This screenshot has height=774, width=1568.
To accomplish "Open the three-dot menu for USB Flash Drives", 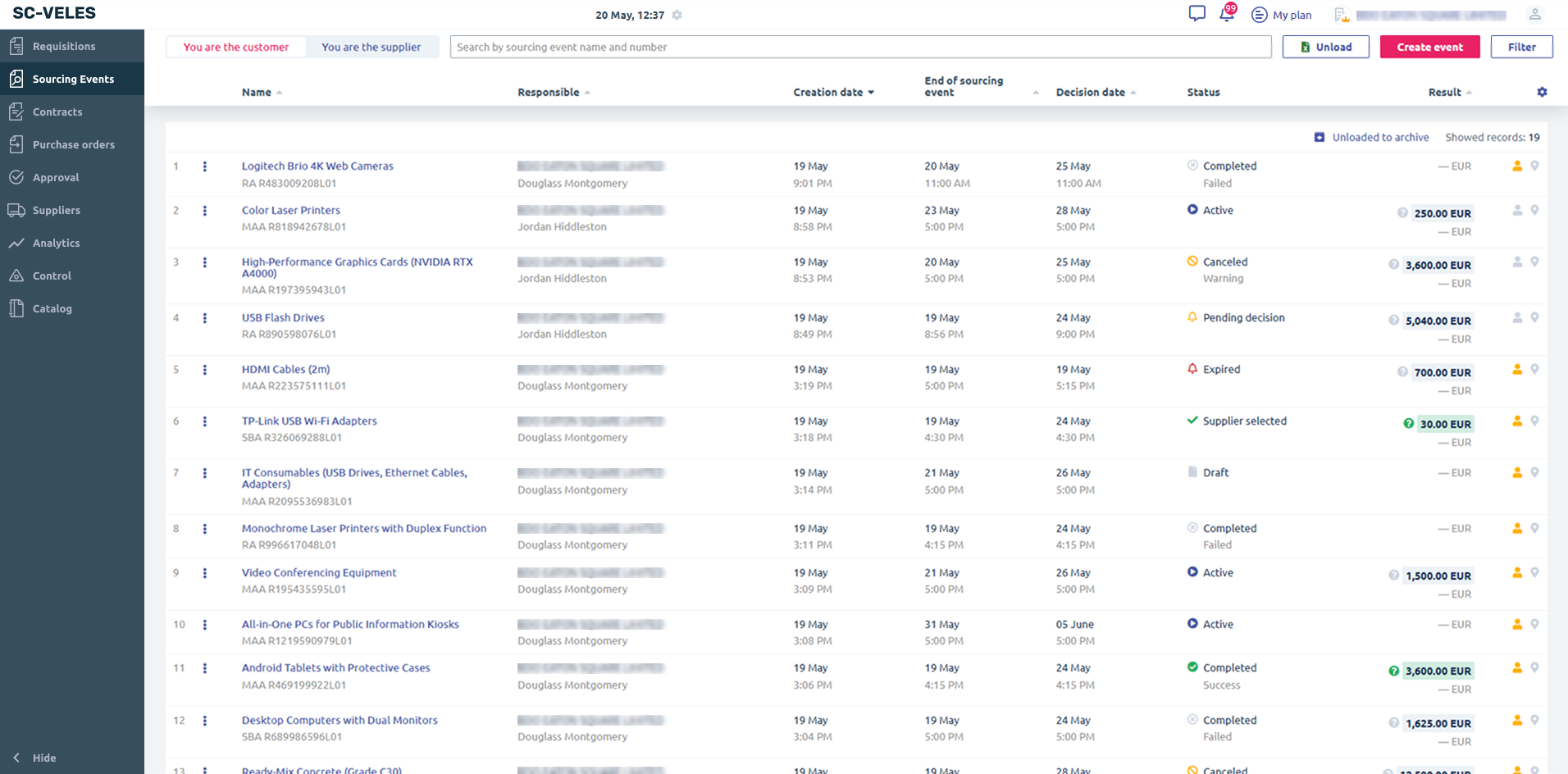I will [205, 318].
